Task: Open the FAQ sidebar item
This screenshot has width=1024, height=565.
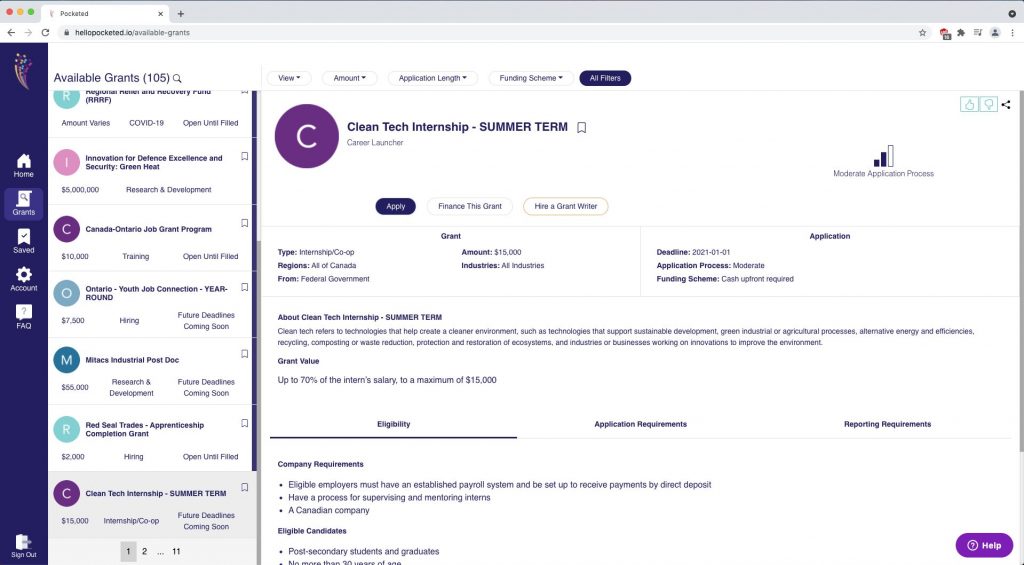Action: 24,317
